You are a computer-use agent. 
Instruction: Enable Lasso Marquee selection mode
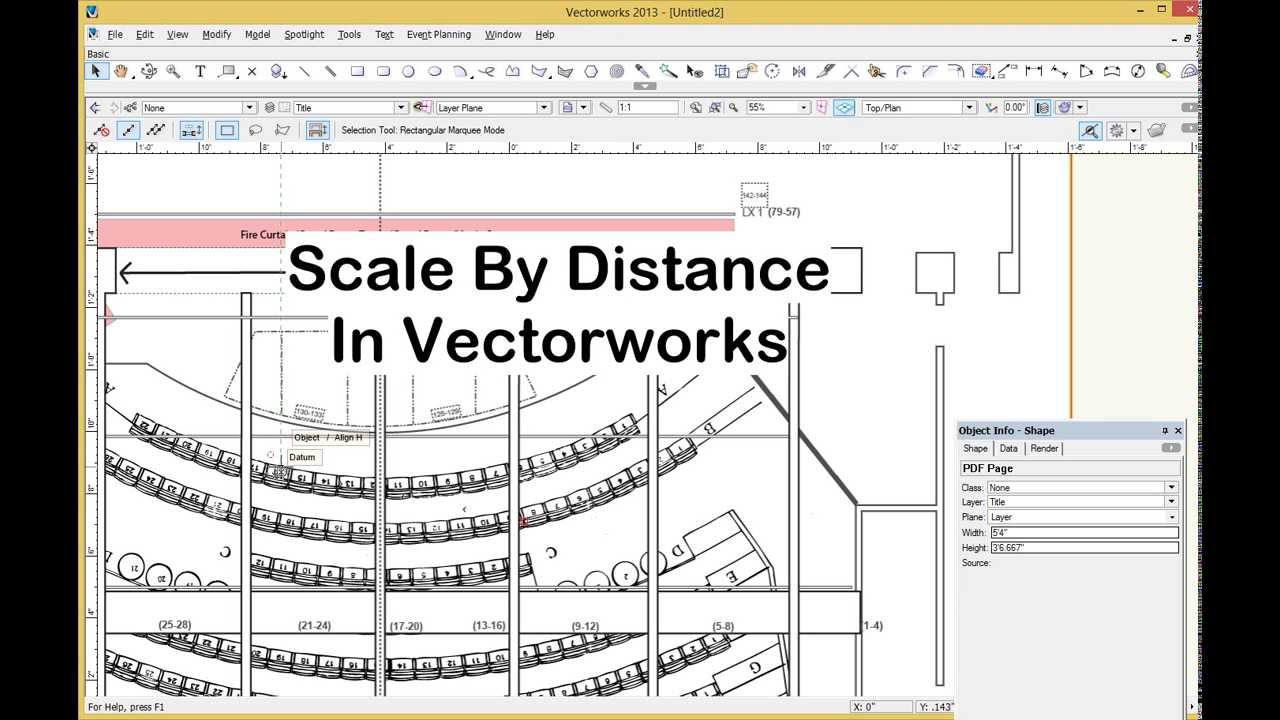point(256,130)
